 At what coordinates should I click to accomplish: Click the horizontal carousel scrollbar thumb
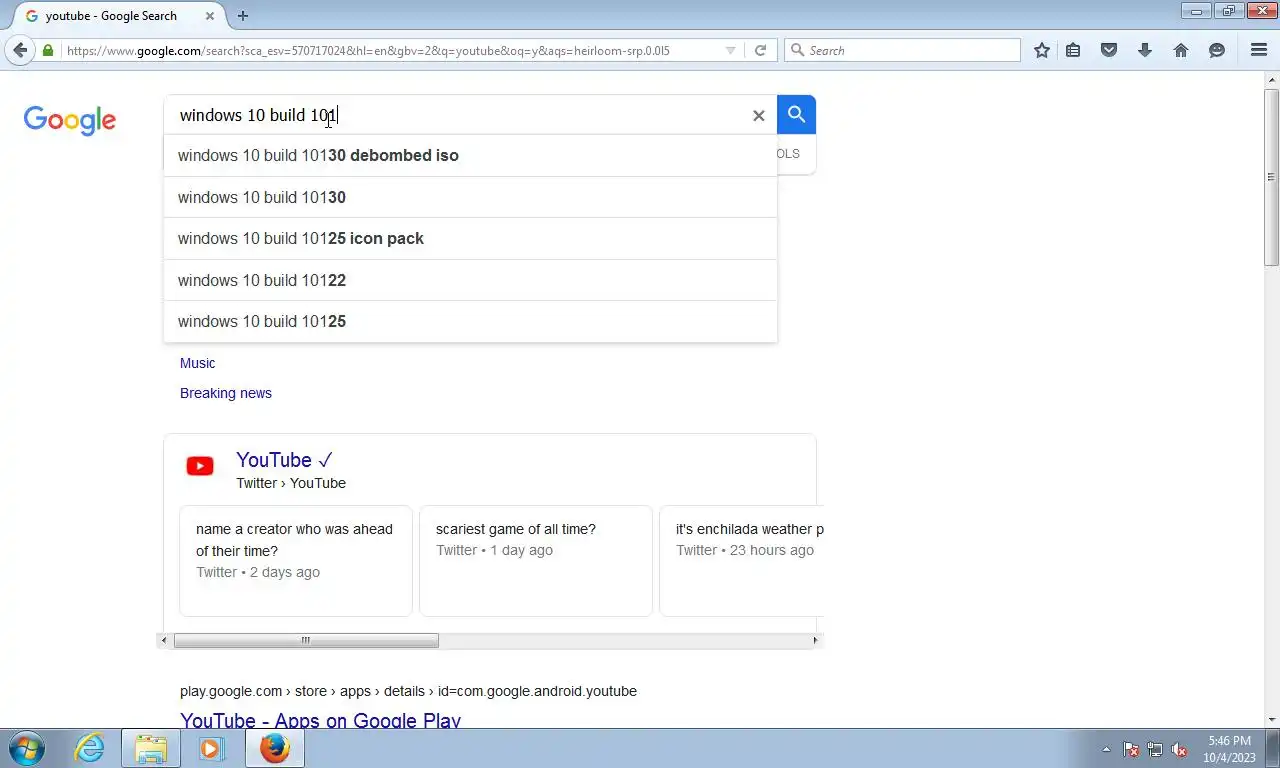pyautogui.click(x=306, y=640)
